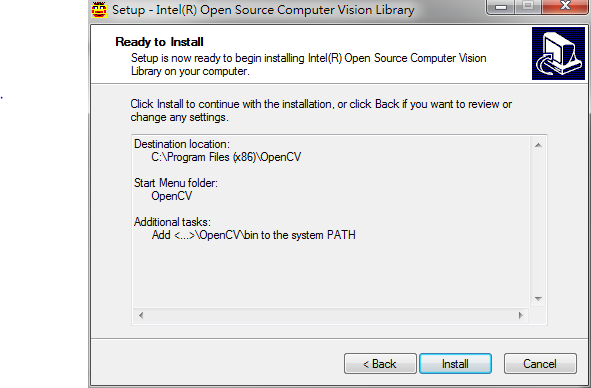Click the horizontal scrollbar's left arrow

point(141,315)
